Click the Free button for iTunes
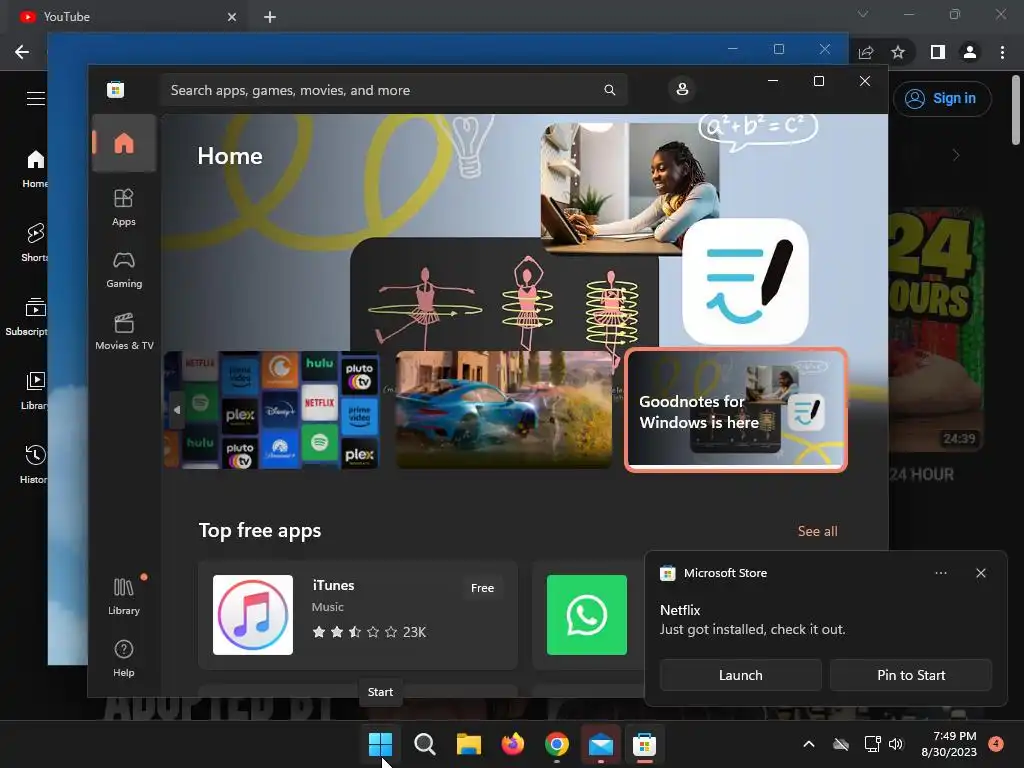 (482, 588)
